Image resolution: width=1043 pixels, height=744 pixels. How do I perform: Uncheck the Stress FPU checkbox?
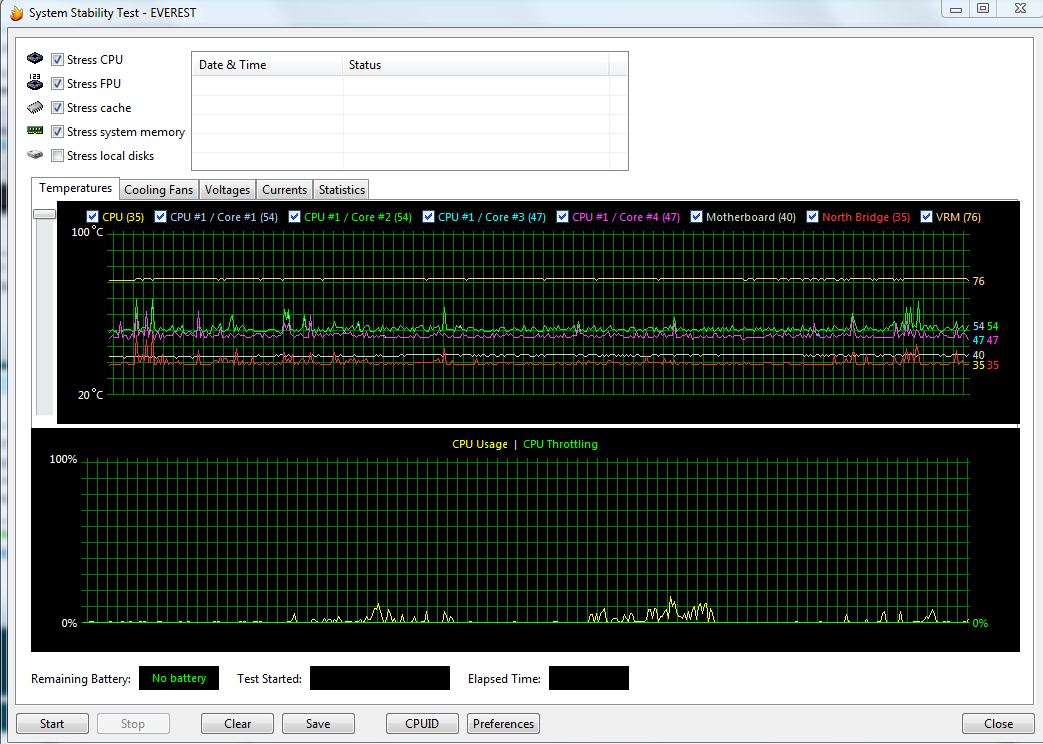(57, 83)
